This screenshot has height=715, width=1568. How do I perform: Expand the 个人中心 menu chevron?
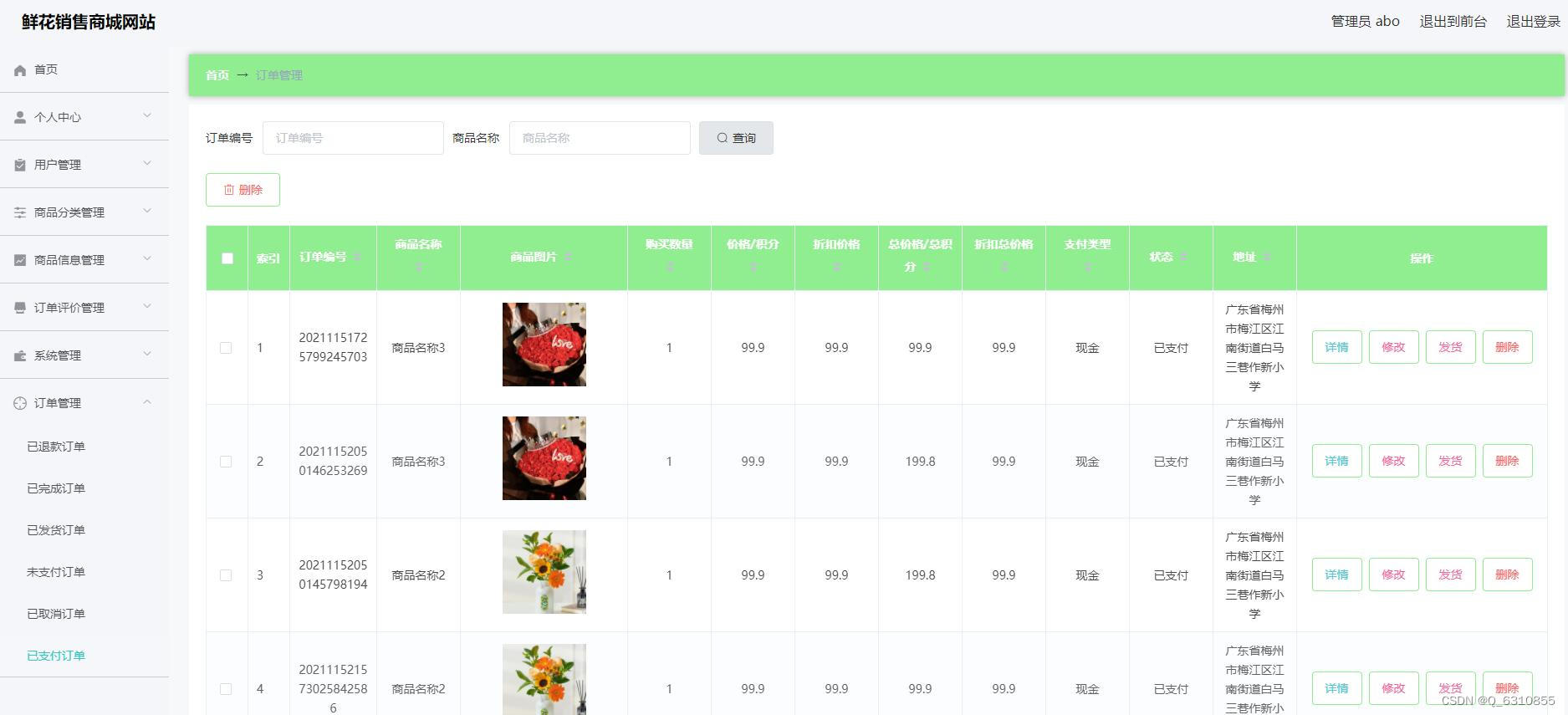click(x=147, y=116)
